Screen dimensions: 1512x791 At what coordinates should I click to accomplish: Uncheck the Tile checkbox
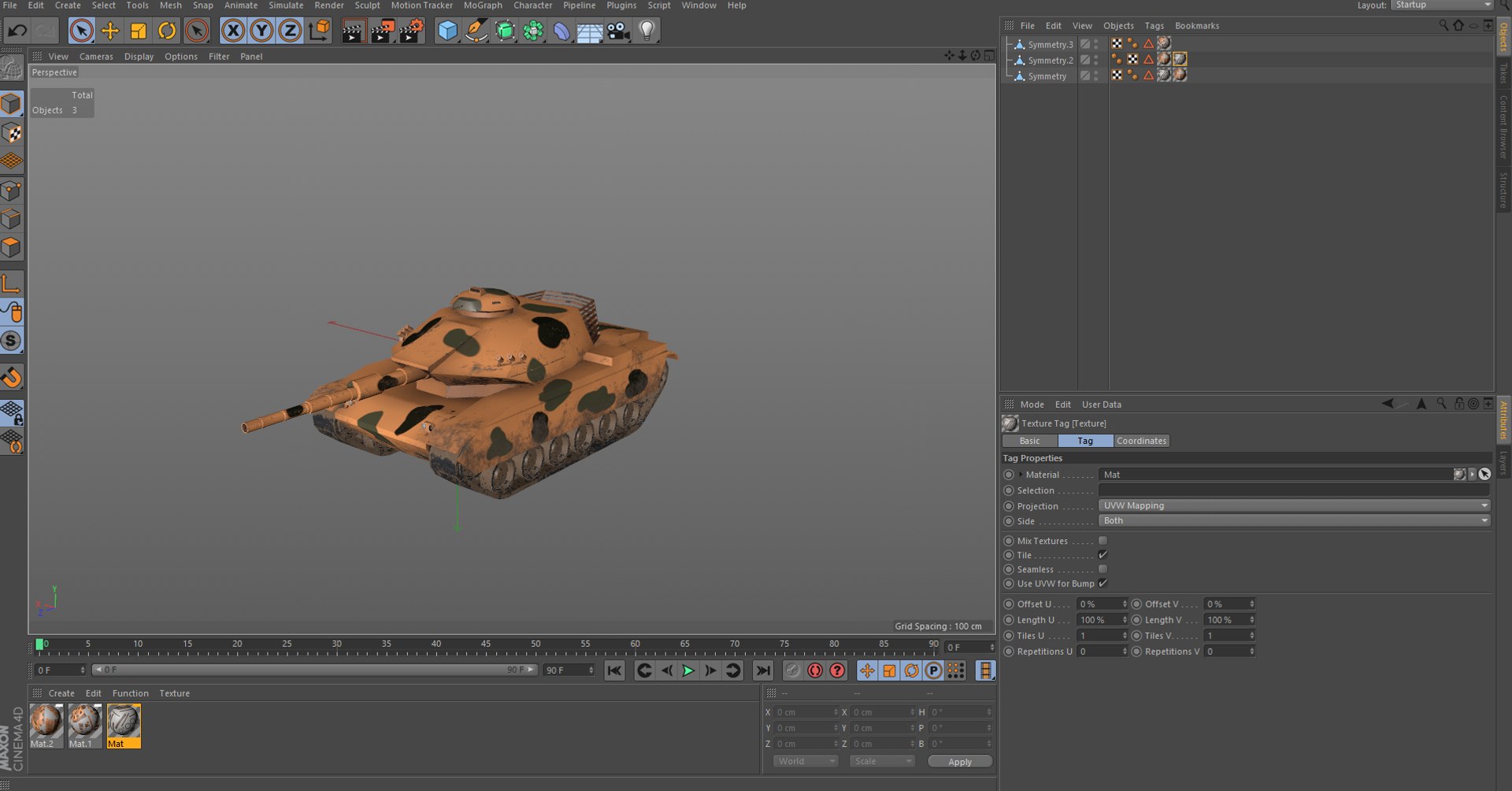(1102, 555)
